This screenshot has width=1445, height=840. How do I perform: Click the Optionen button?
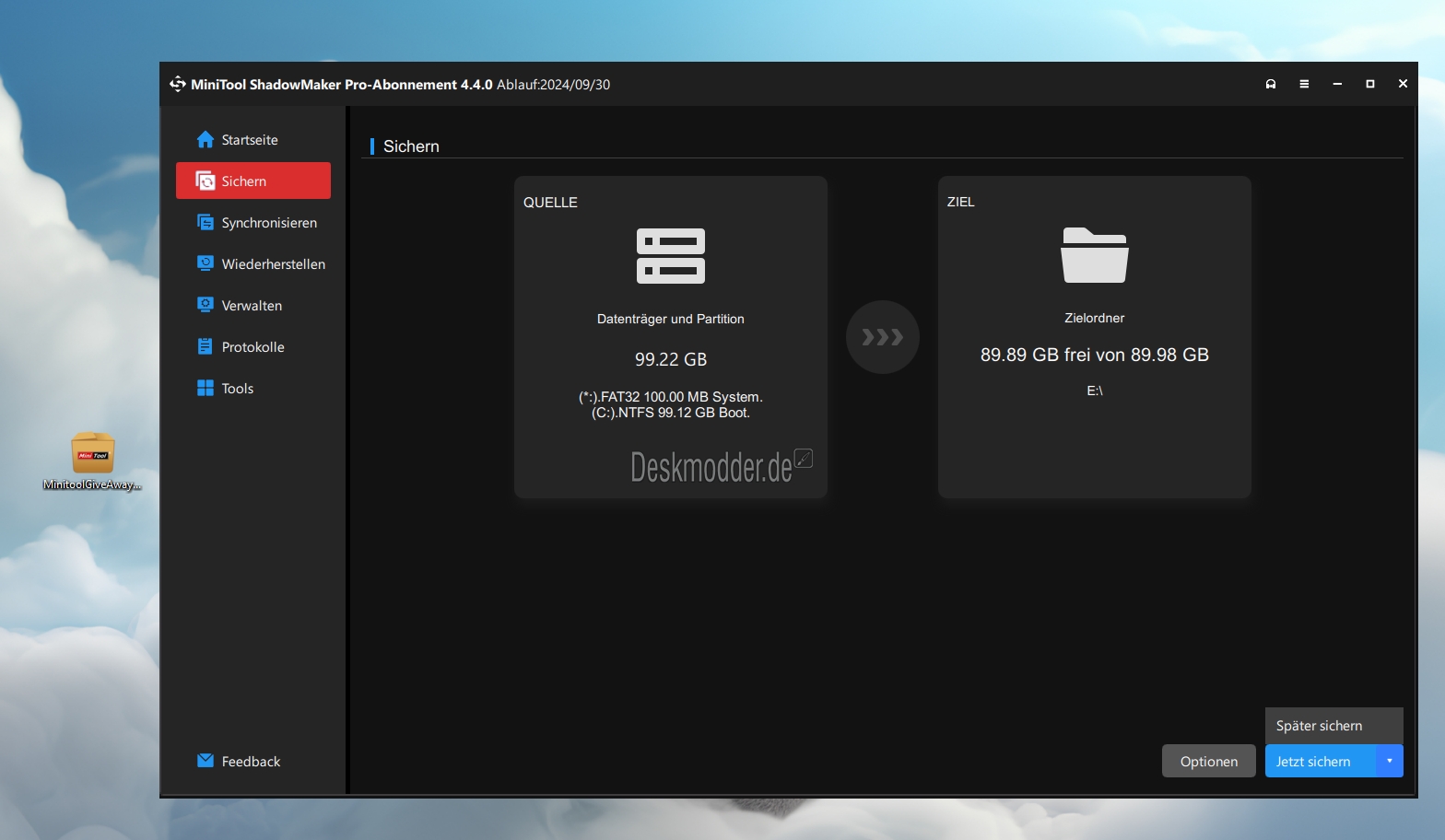click(1209, 762)
